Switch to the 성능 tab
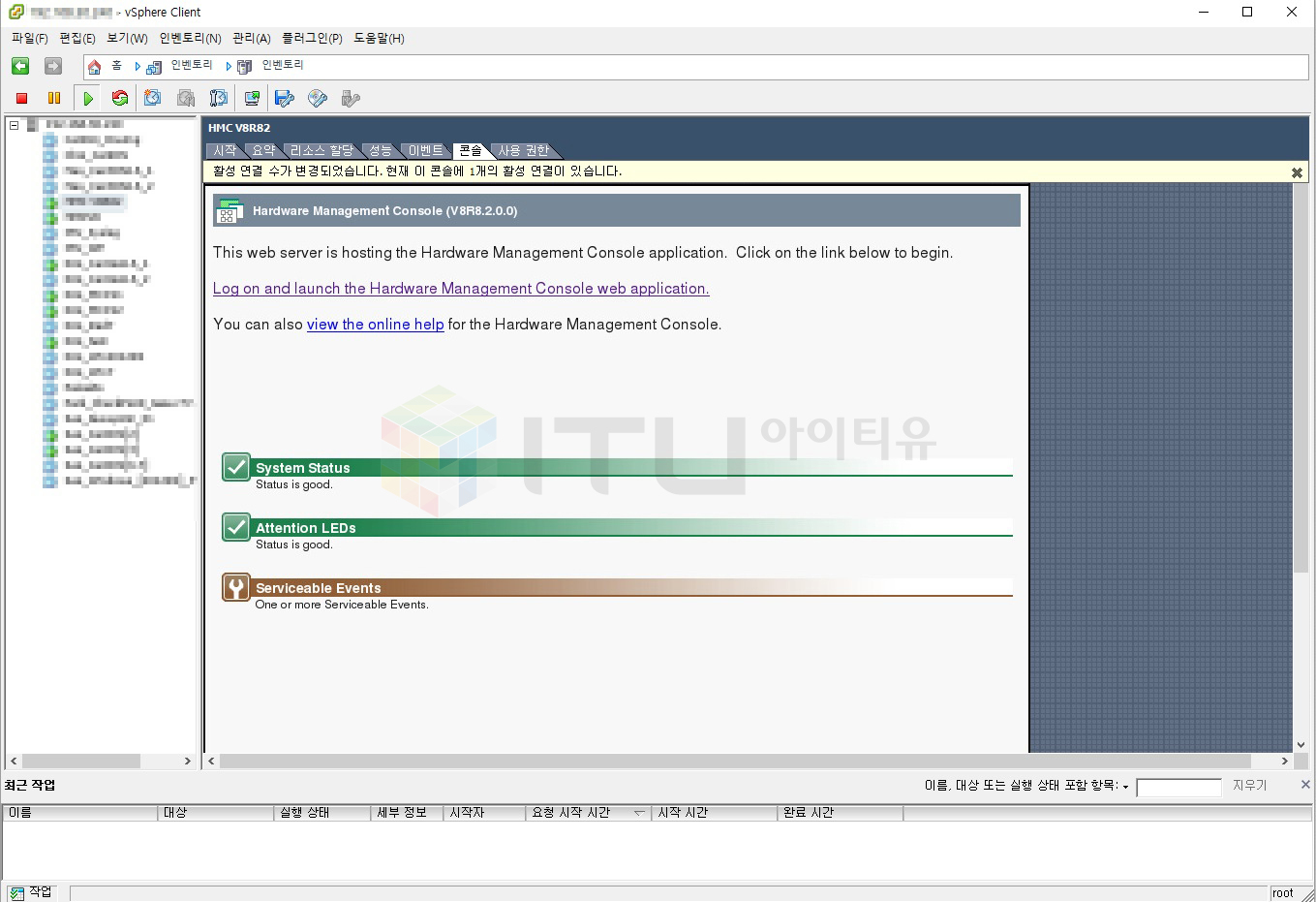Image resolution: width=1316 pixels, height=902 pixels. pyautogui.click(x=380, y=151)
